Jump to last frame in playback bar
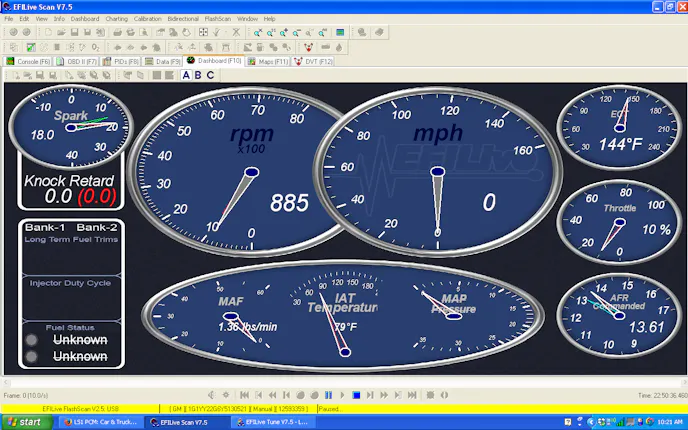This screenshot has height=430, width=688. tap(412, 395)
